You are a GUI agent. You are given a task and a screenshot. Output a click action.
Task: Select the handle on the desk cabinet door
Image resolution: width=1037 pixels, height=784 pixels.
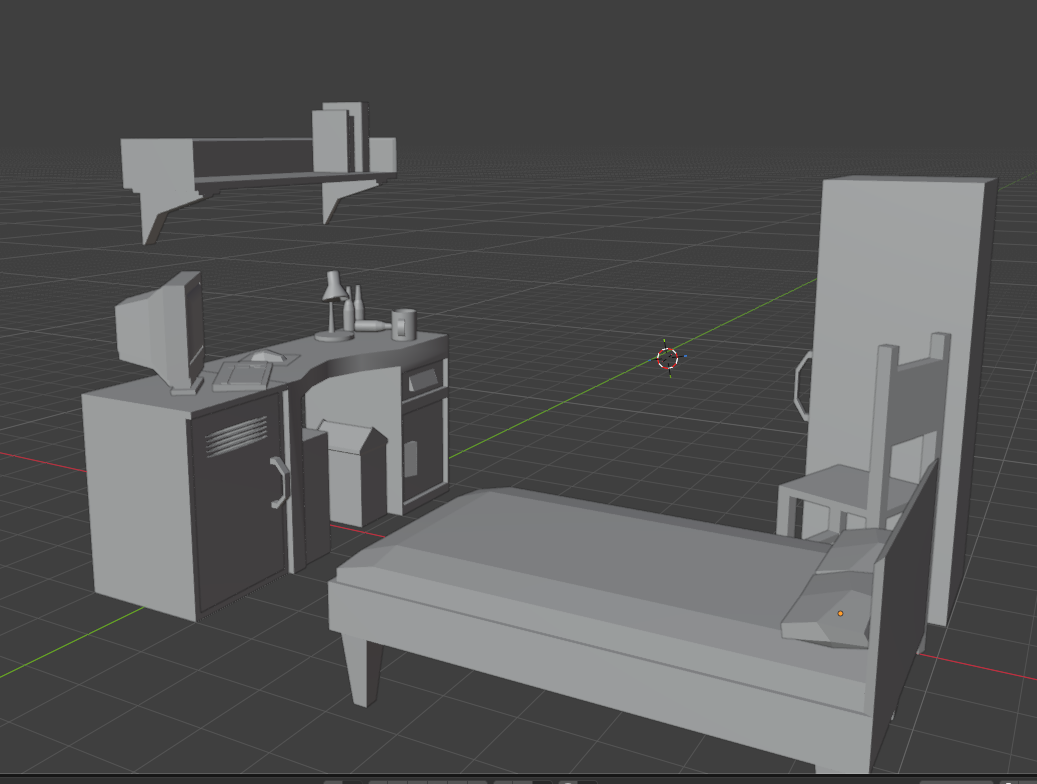pyautogui.click(x=280, y=482)
